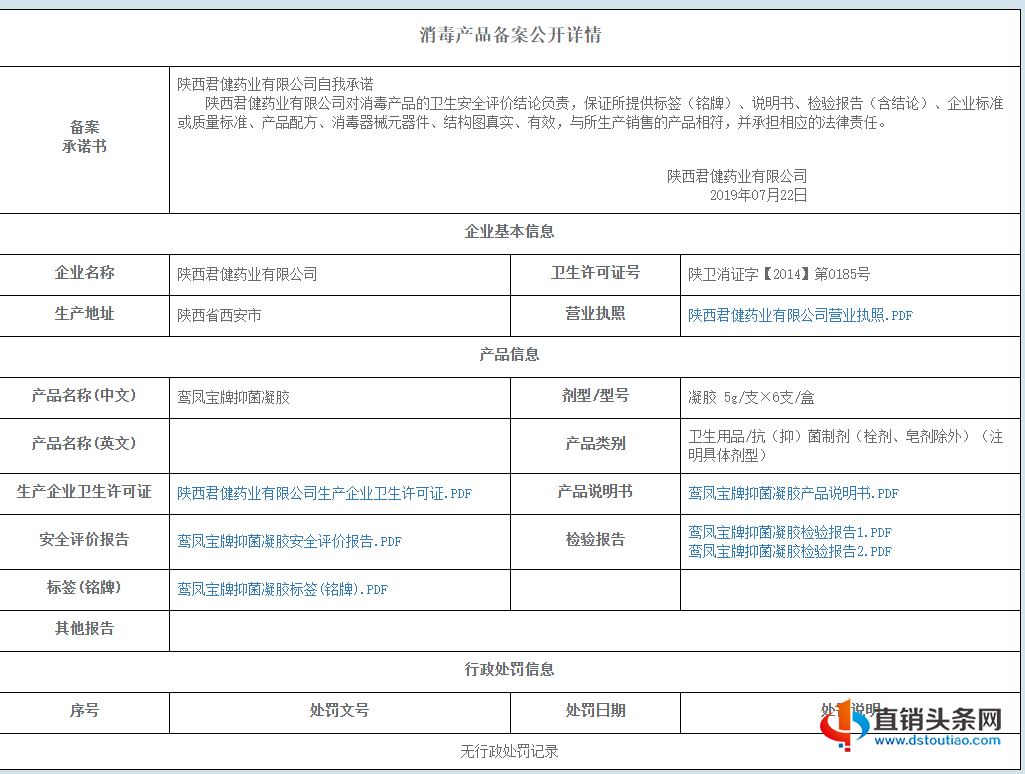Image resolution: width=1025 pixels, height=774 pixels.
Task: Click heading 陕西君健药业有限公司自我承诺
Action: tap(275, 84)
